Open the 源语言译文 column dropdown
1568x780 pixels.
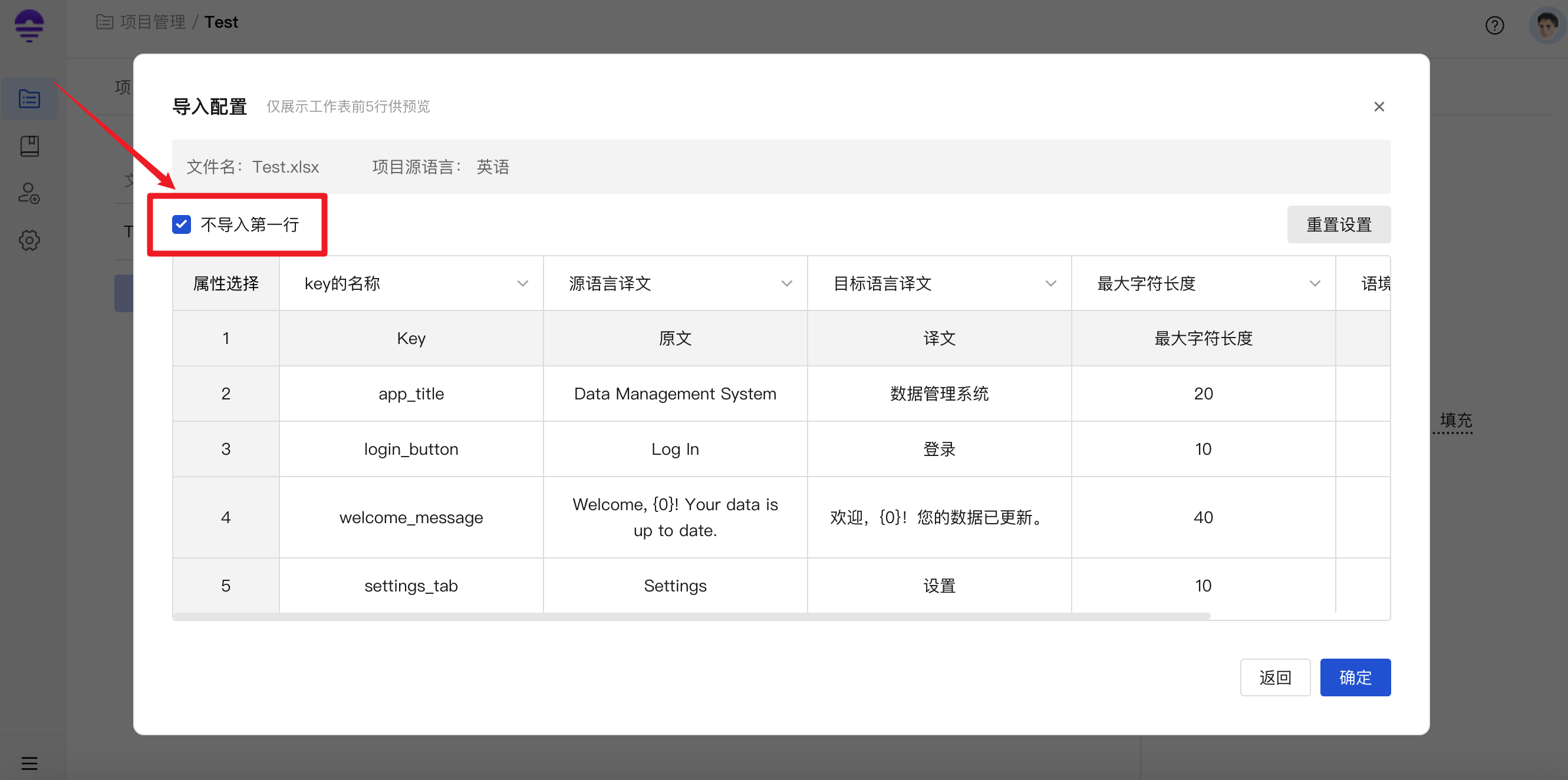(676, 283)
